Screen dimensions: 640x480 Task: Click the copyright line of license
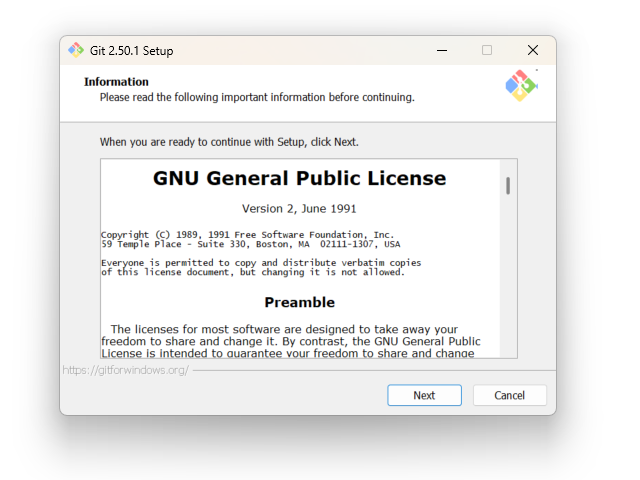(247, 235)
